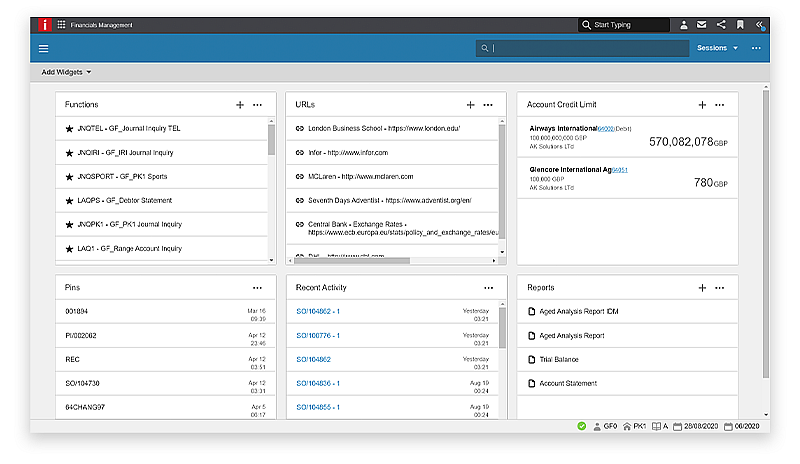Click the user profile icon in top bar
The width and height of the screenshot is (800, 464).
pyautogui.click(x=684, y=24)
